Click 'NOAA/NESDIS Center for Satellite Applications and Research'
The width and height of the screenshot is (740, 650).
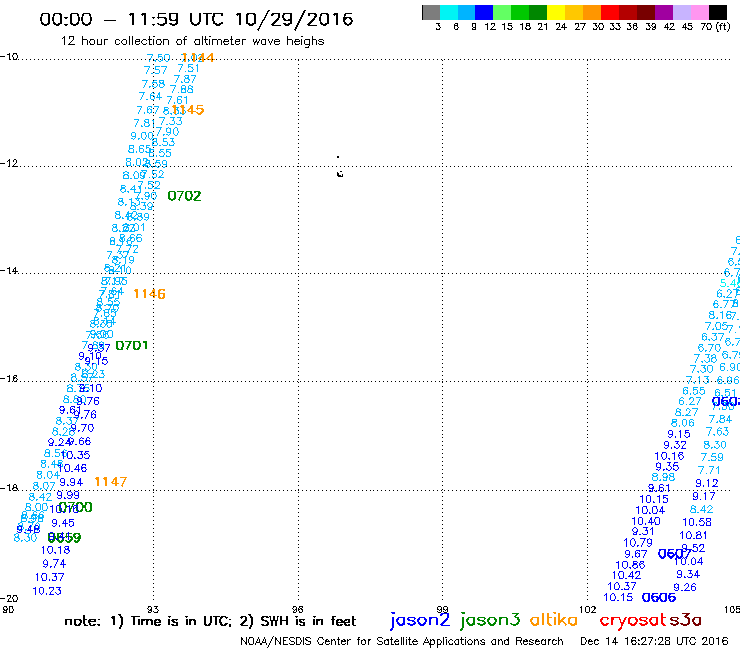point(402,641)
